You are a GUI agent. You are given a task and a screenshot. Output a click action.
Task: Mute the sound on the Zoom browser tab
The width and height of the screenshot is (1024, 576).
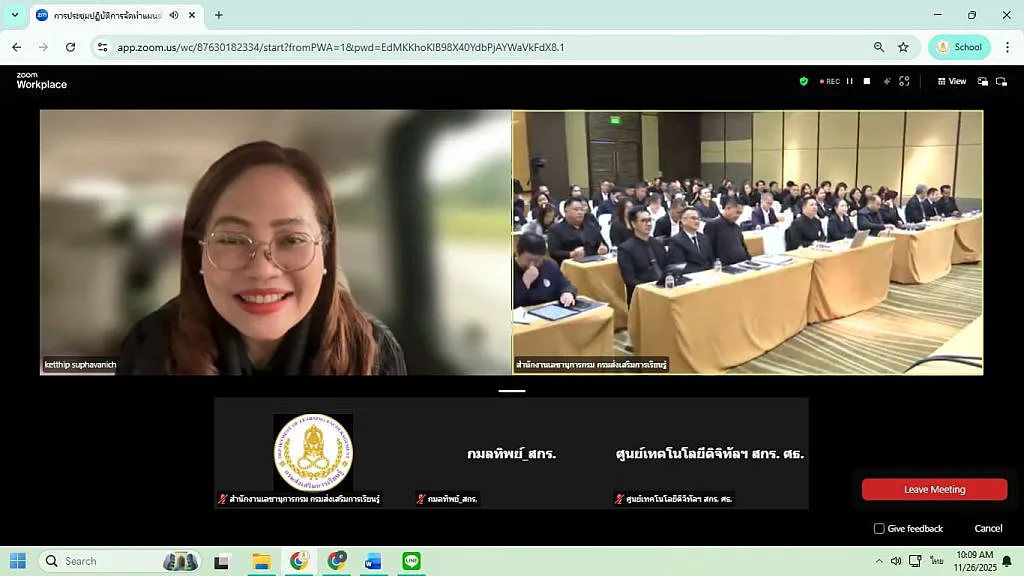click(174, 15)
